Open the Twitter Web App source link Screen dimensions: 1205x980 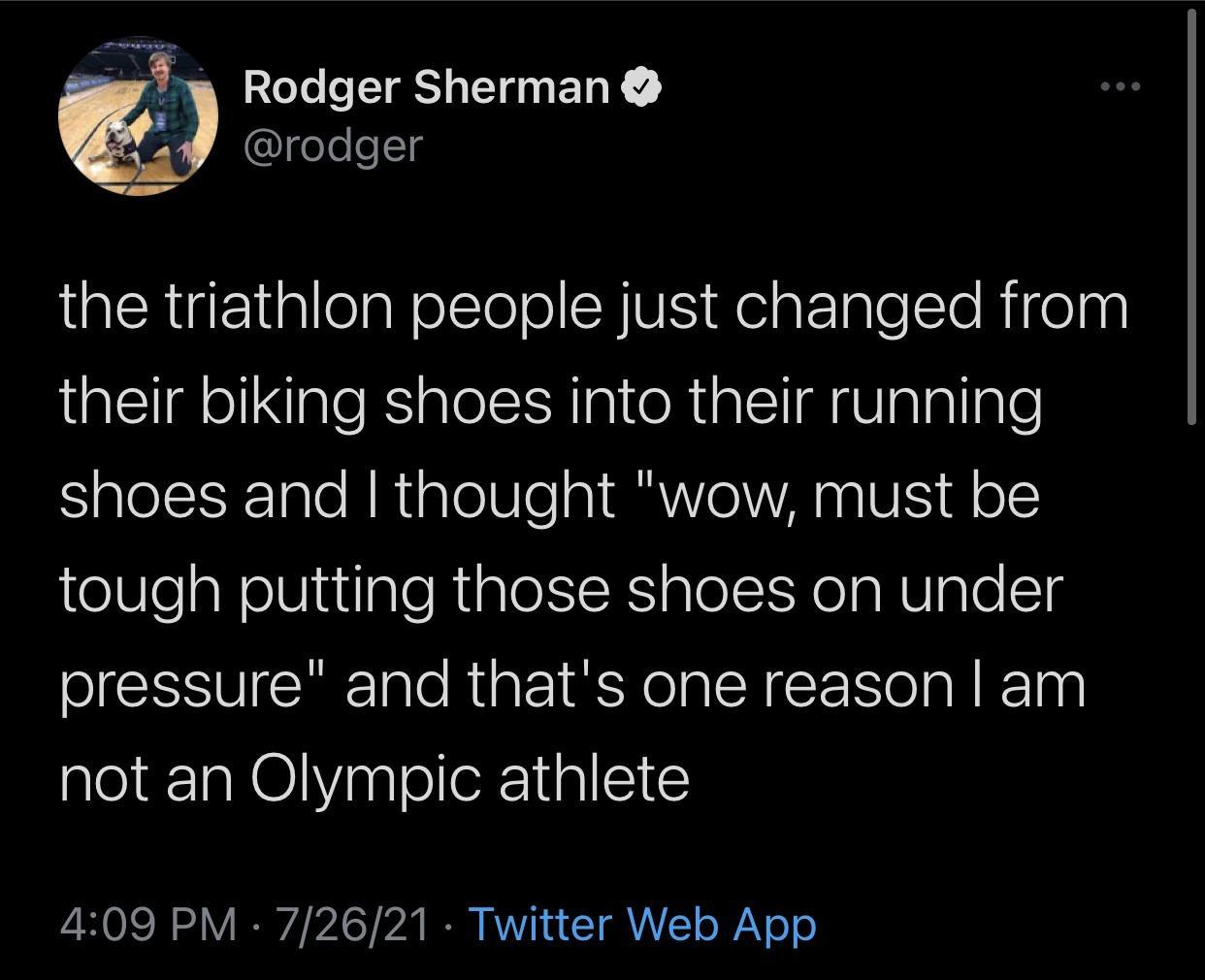coord(641,924)
